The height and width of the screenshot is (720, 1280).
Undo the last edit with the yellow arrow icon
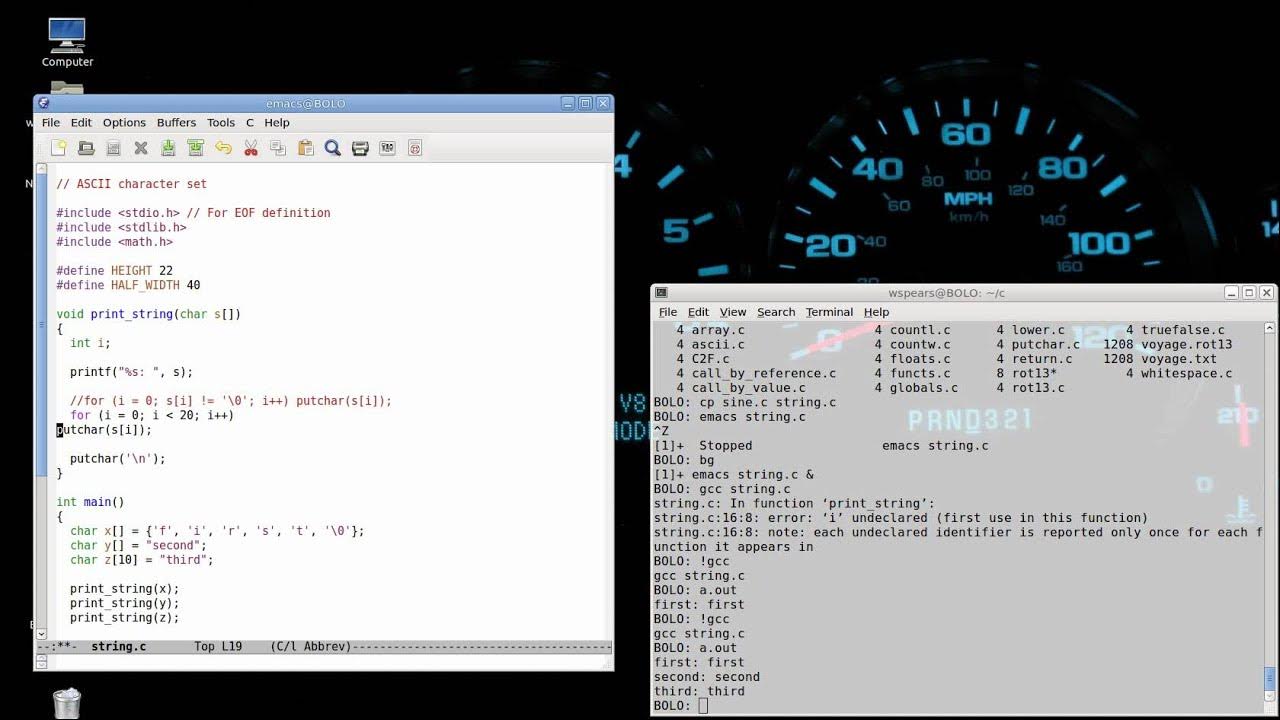coord(223,148)
